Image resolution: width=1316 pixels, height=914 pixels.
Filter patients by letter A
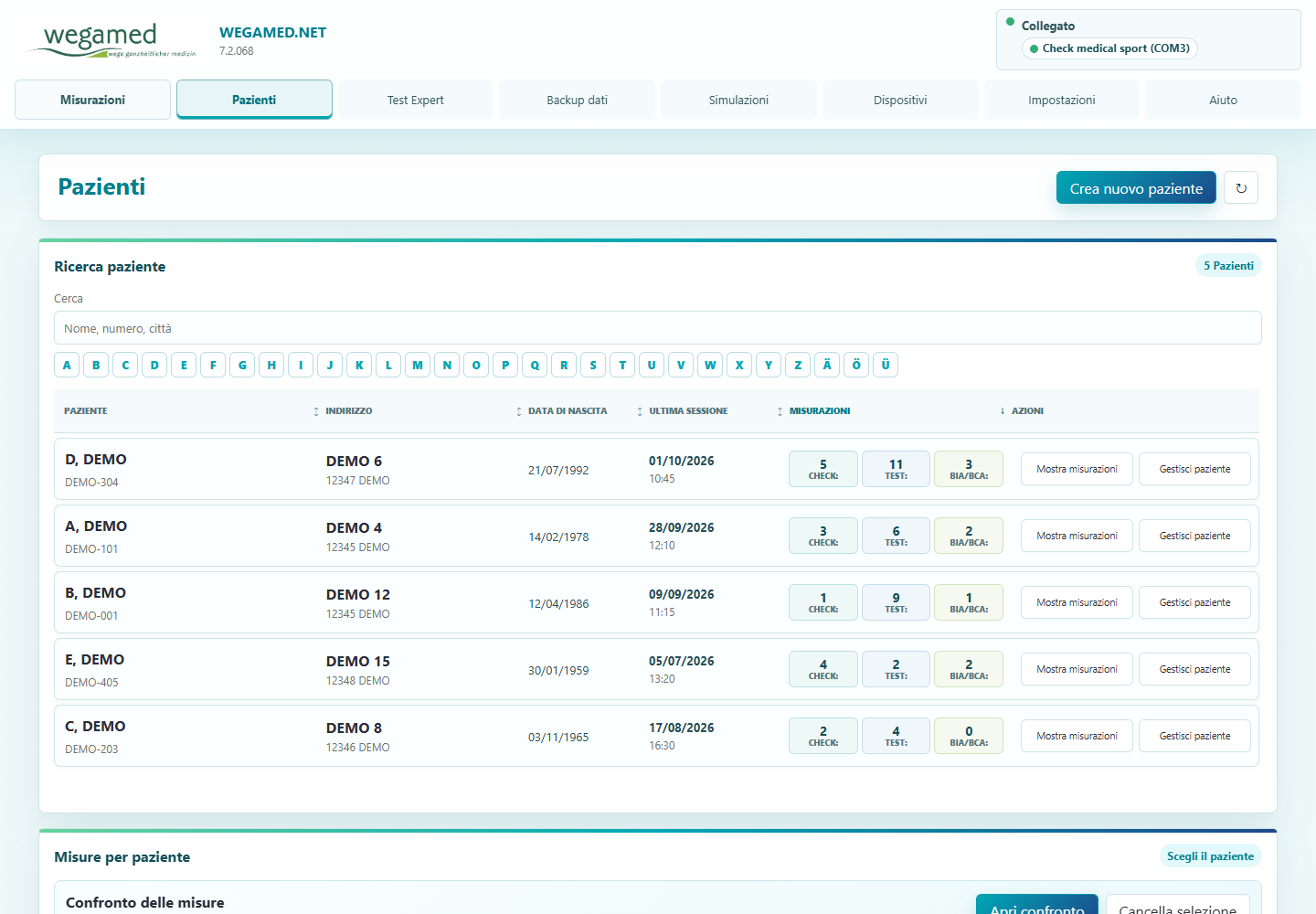pyautogui.click(x=67, y=365)
